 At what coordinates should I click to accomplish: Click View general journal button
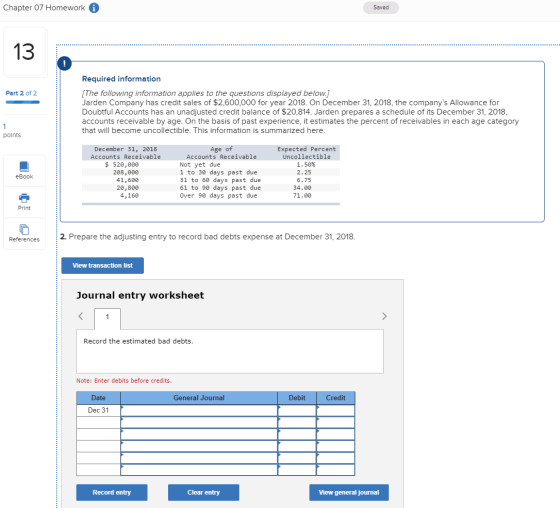349,492
